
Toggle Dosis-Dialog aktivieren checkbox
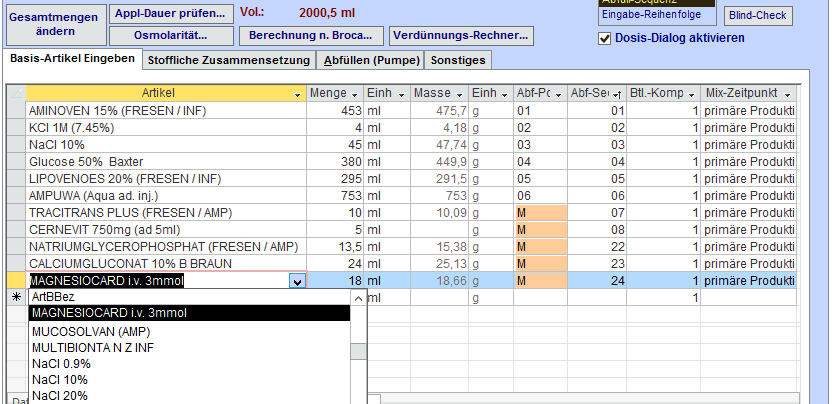(605, 39)
